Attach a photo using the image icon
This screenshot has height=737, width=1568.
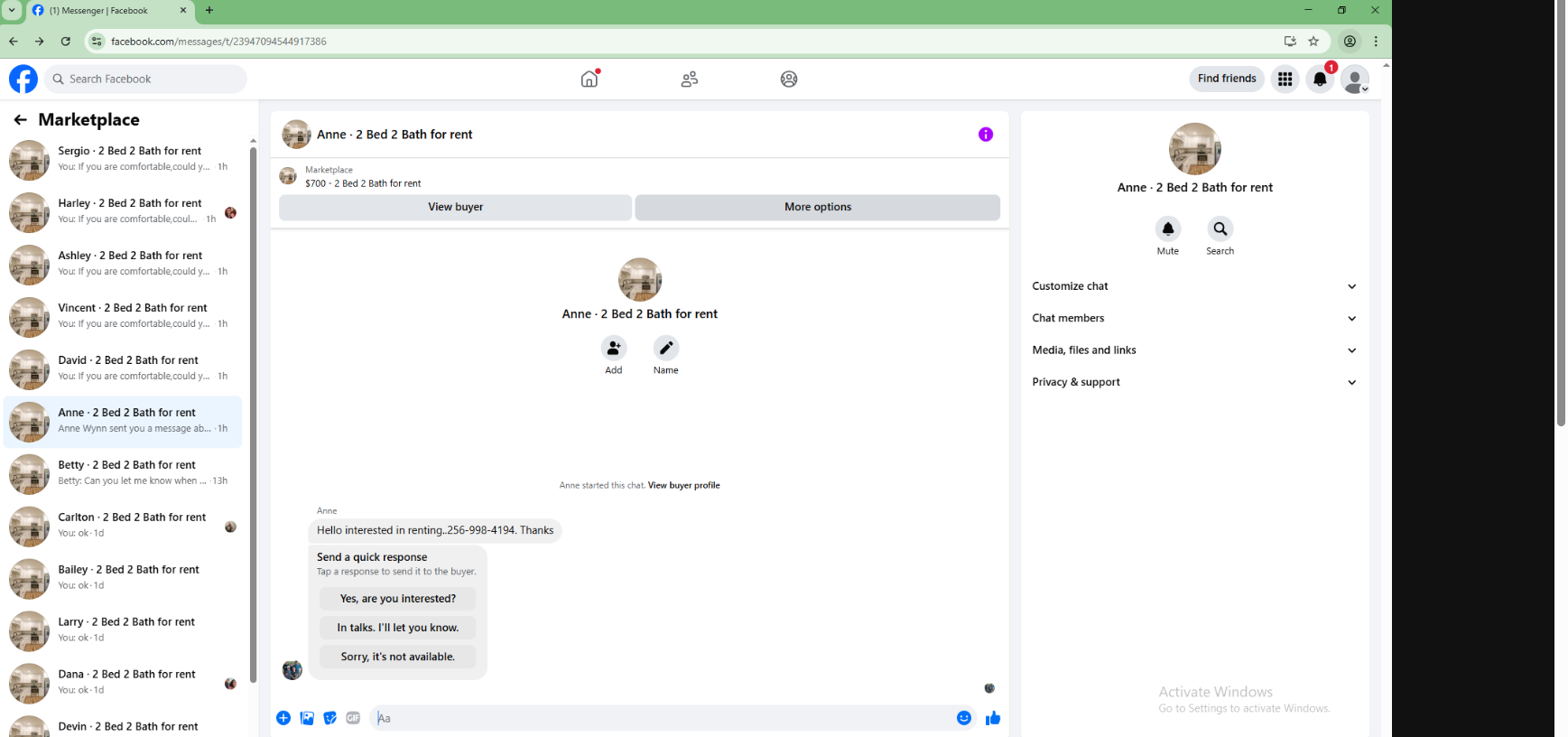[x=307, y=718]
